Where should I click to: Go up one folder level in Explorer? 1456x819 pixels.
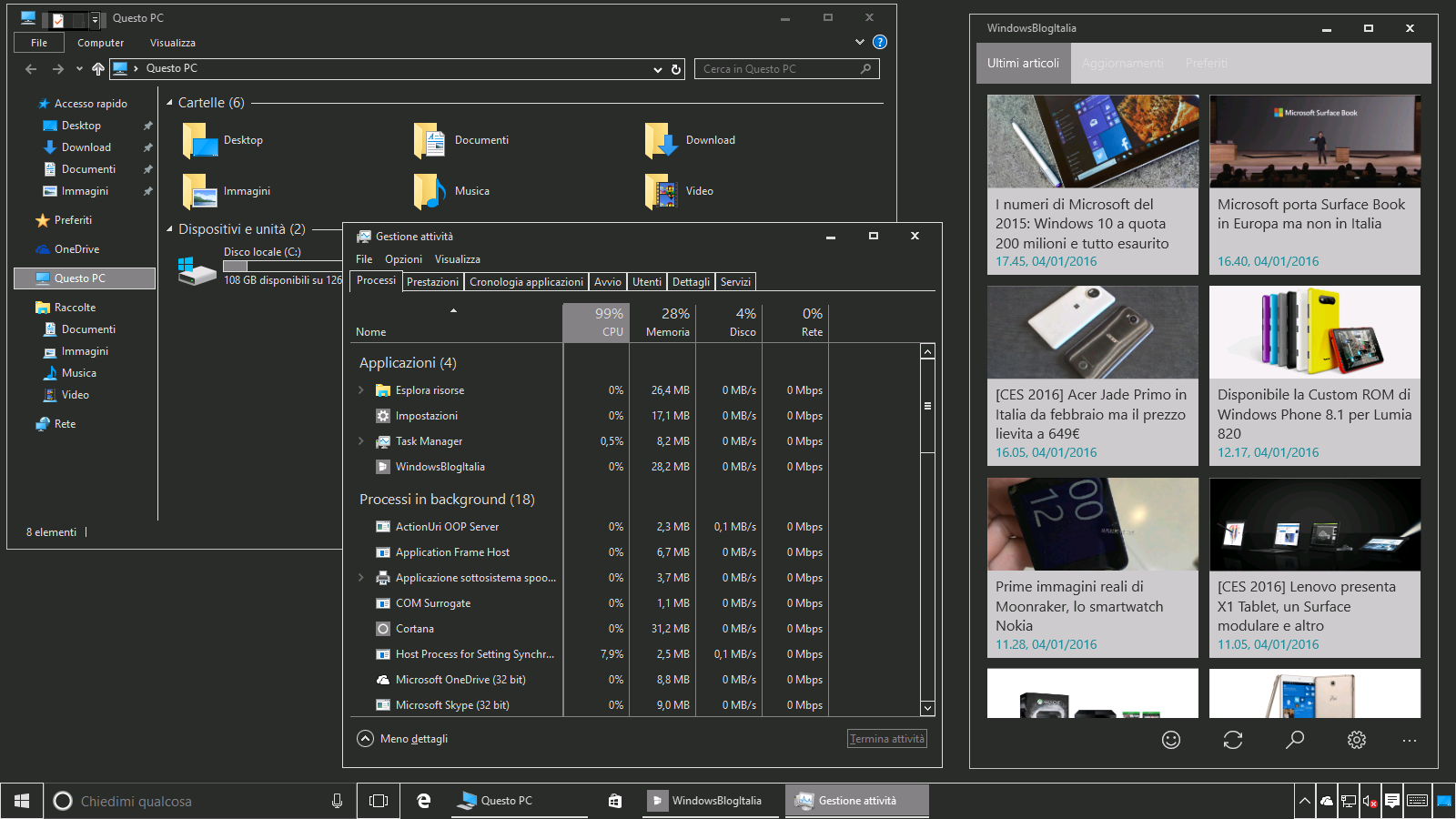click(98, 69)
